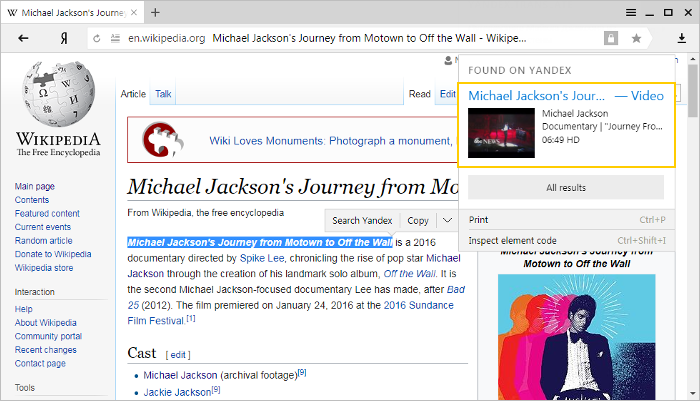Maximize the browser window
Image resolution: width=700 pixels, height=401 pixels.
click(668, 13)
